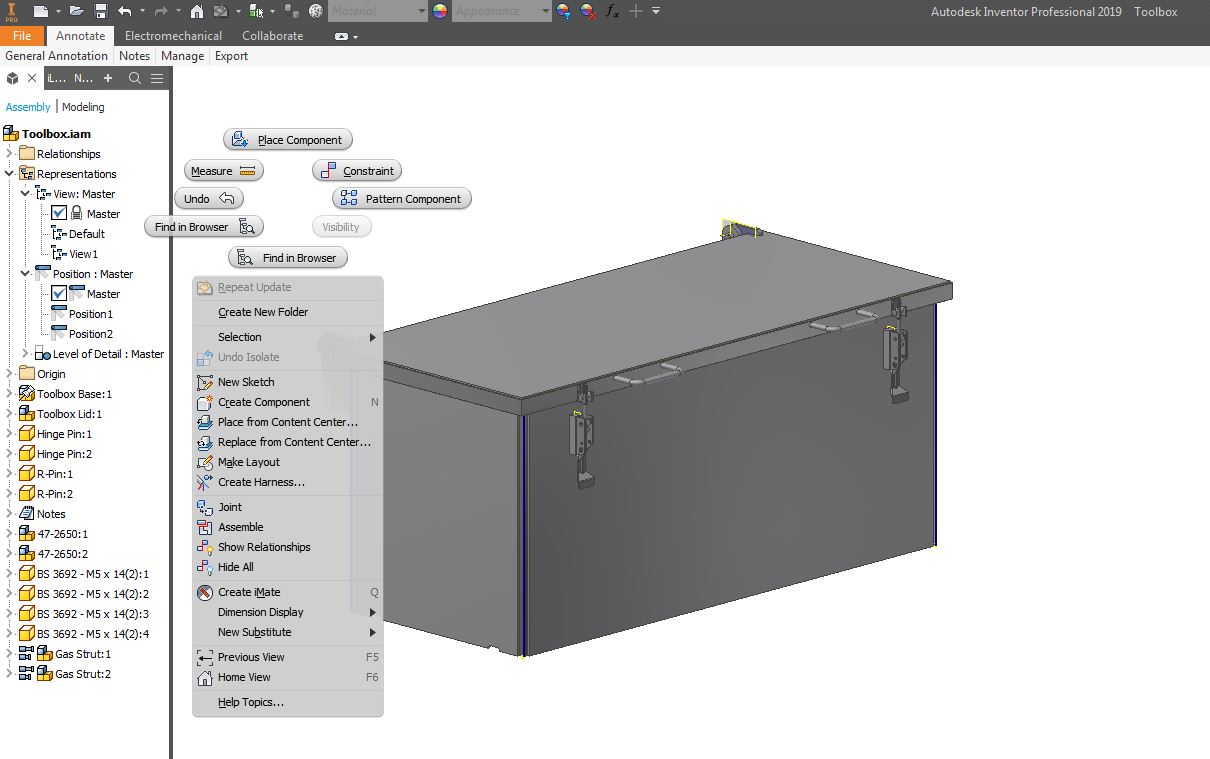Launch Pattern Component
1210x759 pixels.
400,198
